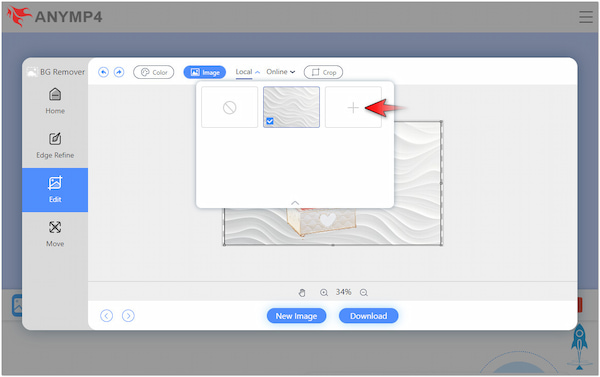Open the Crop tool
Viewport: 600px width, 377px height.
pos(323,72)
